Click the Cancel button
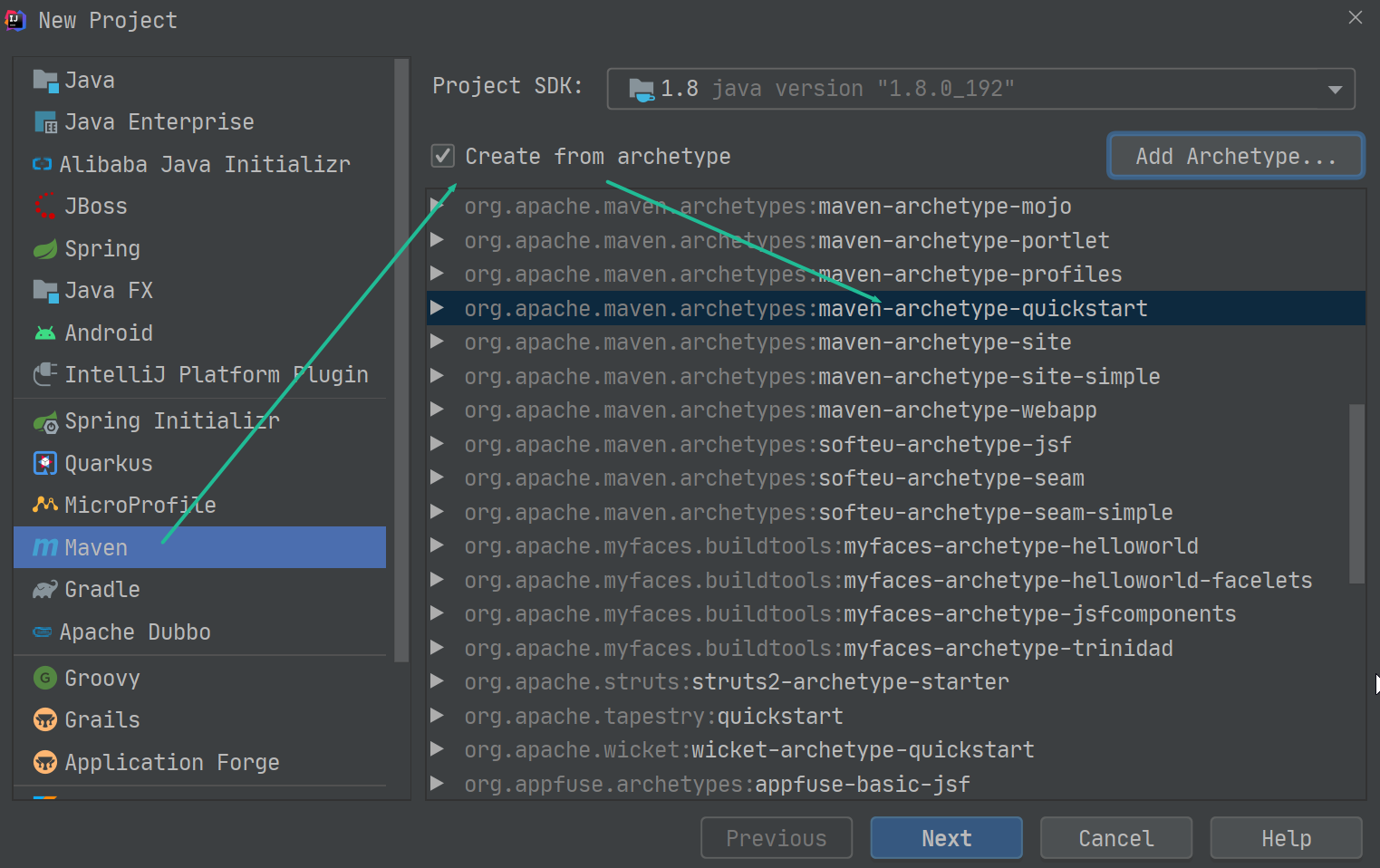1380x868 pixels. pyautogui.click(x=1115, y=838)
